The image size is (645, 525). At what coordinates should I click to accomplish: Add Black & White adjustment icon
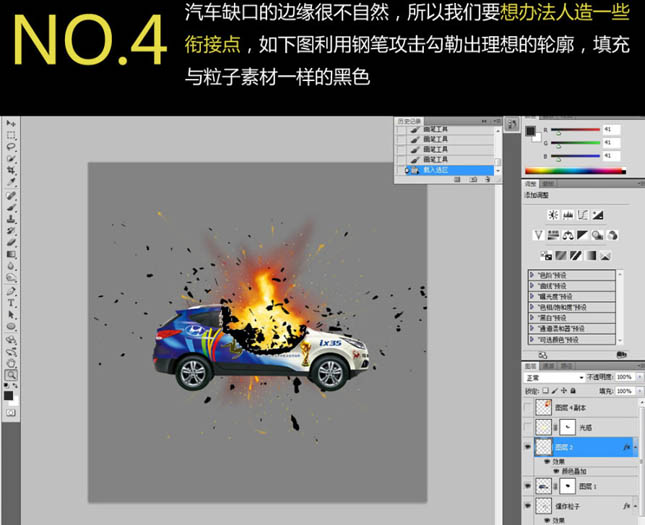(x=582, y=235)
